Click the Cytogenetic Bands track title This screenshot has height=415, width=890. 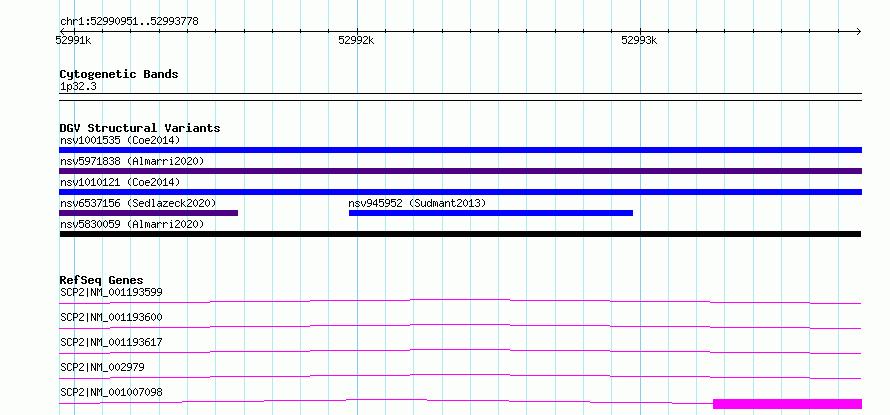pos(119,74)
